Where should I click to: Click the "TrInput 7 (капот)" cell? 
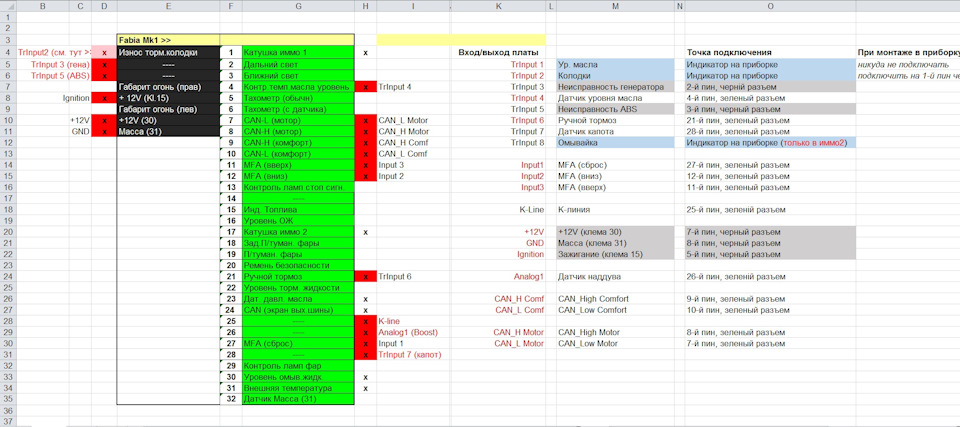click(x=413, y=355)
